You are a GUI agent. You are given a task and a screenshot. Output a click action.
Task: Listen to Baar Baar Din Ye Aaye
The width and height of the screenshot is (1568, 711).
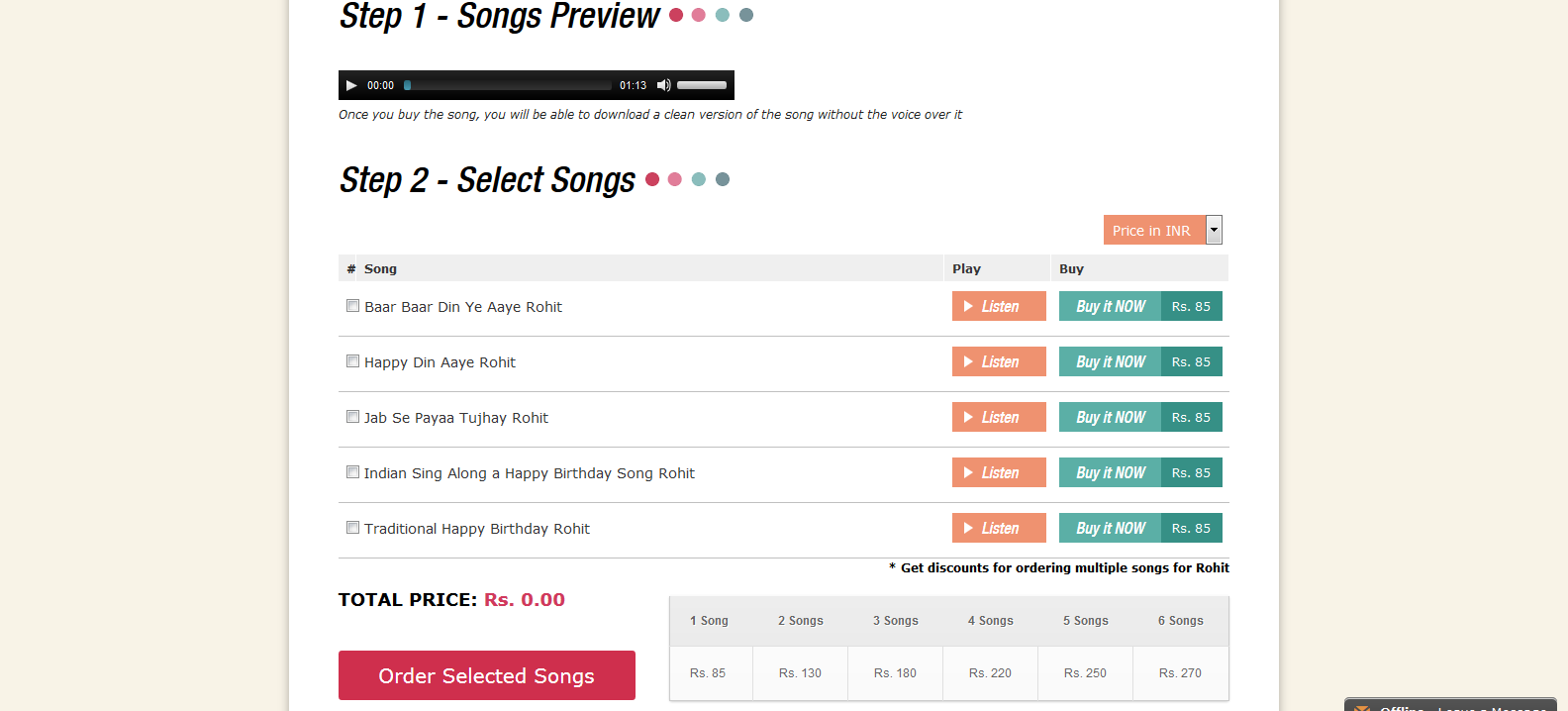(x=999, y=306)
